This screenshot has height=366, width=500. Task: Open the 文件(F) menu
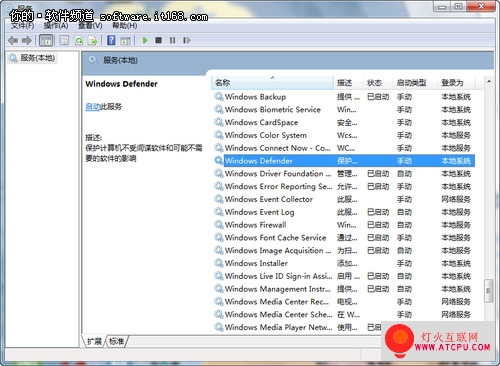[23, 26]
